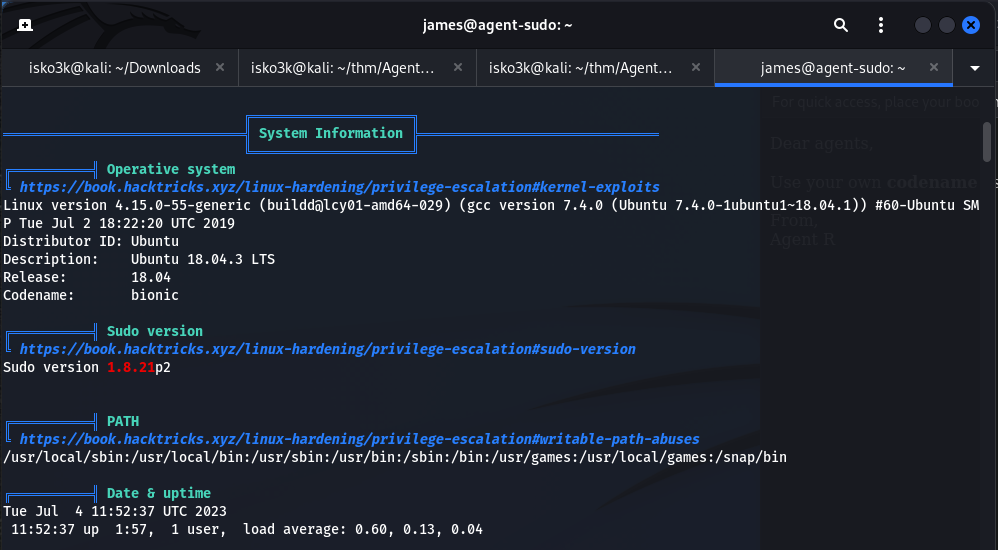
Task: Expand the tab list dropdown arrow
Action: point(975,68)
